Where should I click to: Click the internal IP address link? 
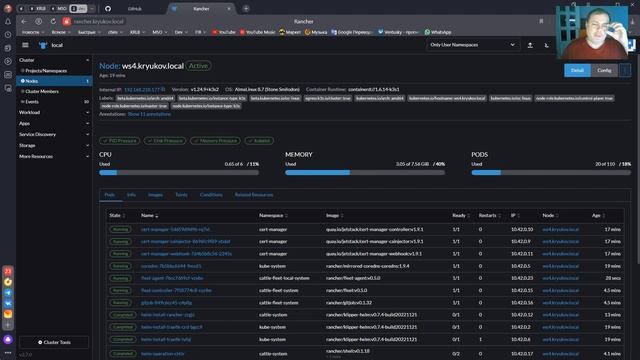(x=142, y=89)
